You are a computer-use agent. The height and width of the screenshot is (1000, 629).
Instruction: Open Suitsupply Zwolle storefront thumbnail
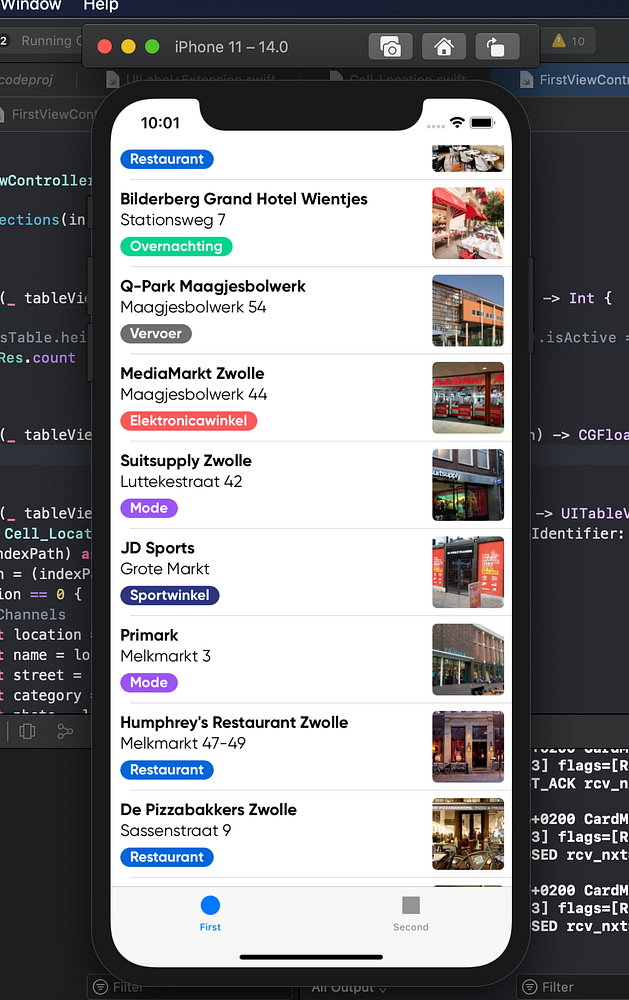pyautogui.click(x=468, y=485)
